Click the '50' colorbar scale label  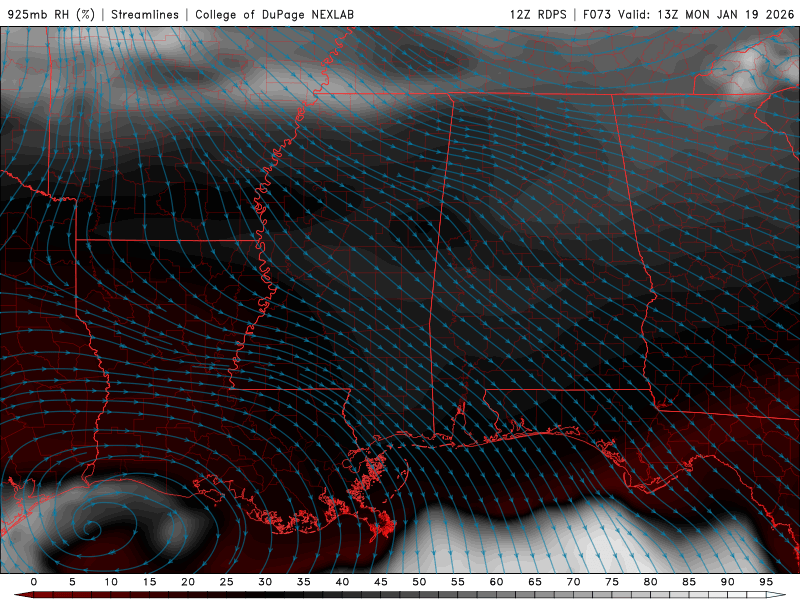pos(419,582)
